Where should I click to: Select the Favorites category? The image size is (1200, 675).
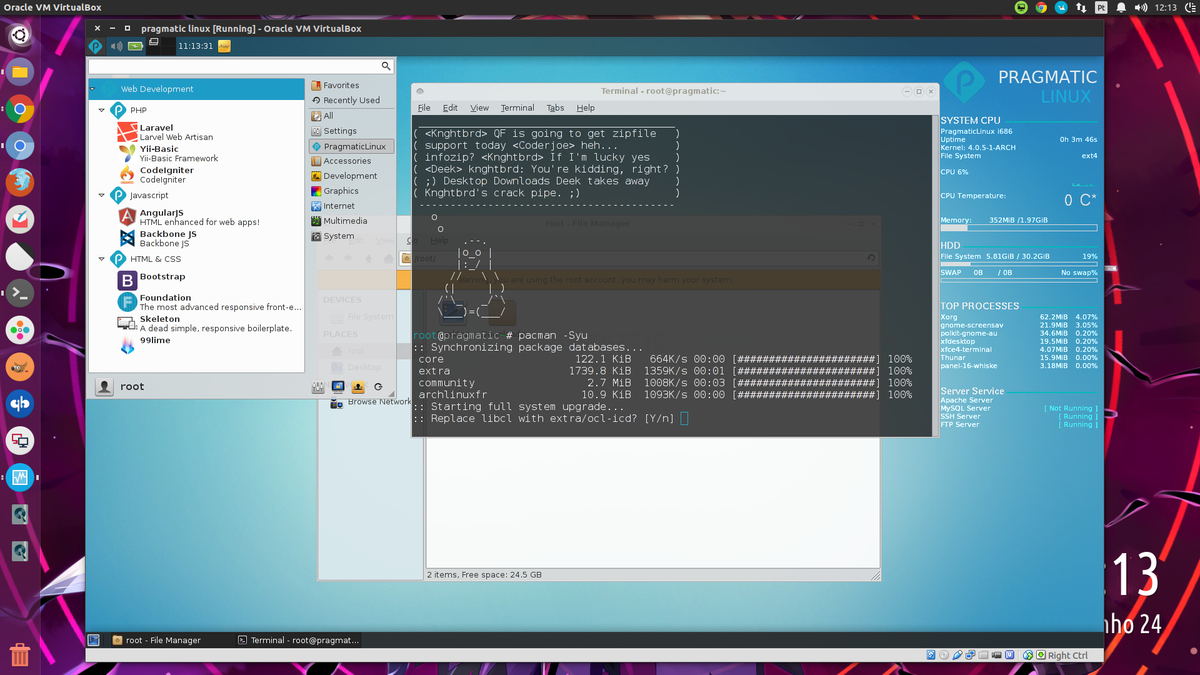(x=351, y=86)
